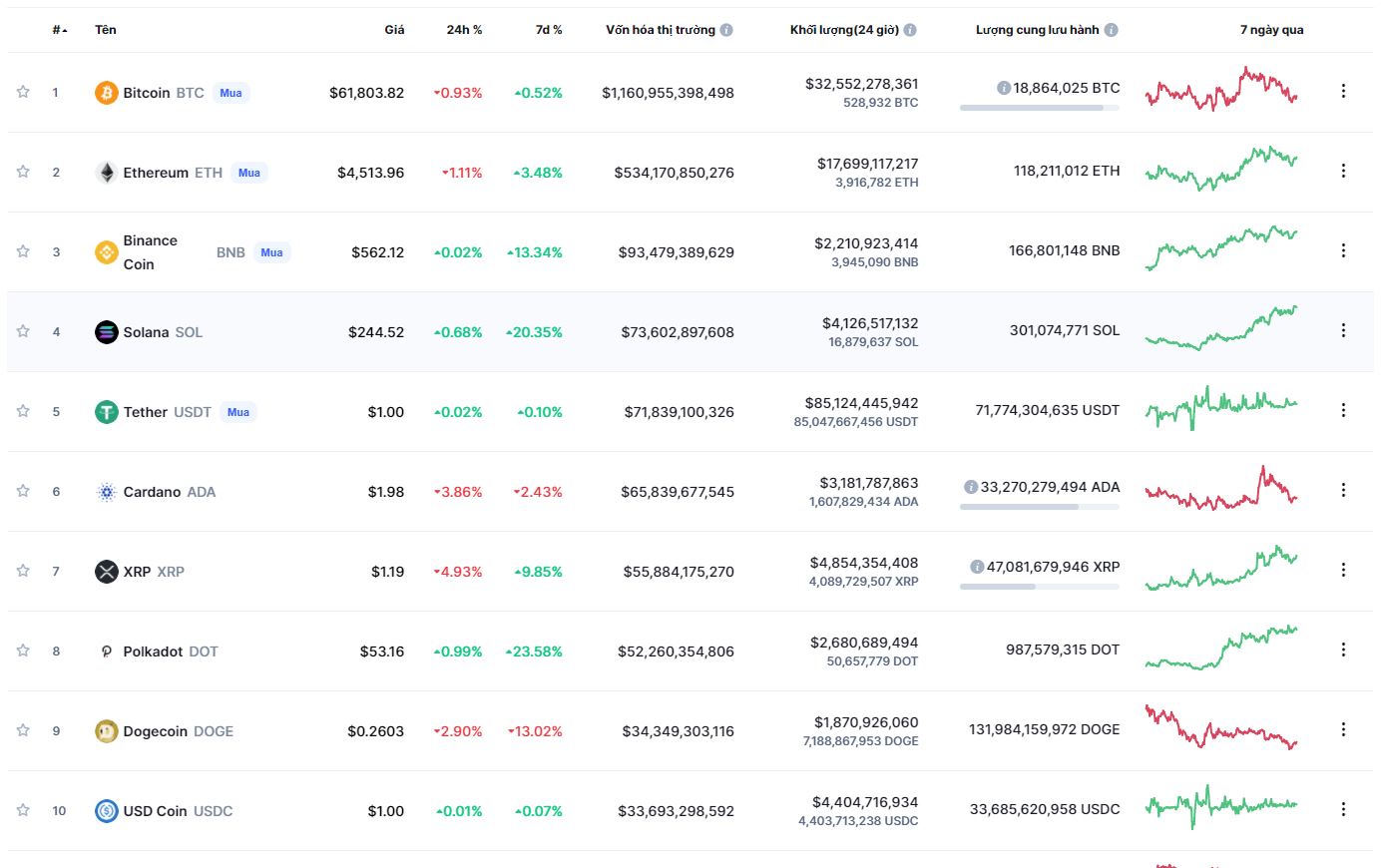1383x868 pixels.
Task: Click the Dogecoin logo icon
Action: tap(106, 731)
